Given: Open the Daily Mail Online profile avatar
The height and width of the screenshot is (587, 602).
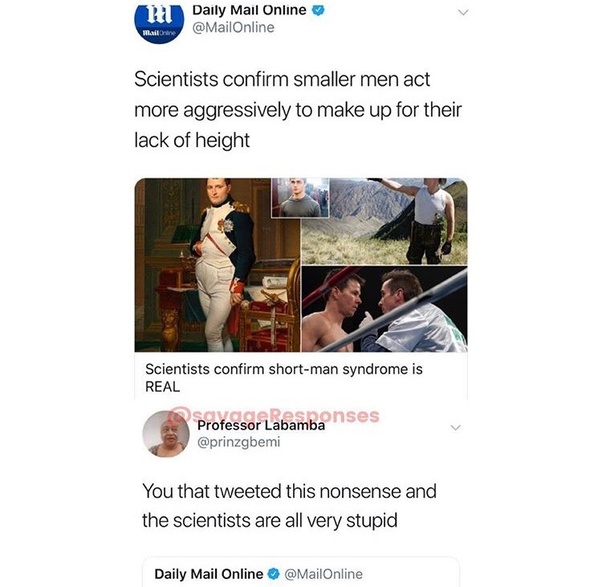Looking at the screenshot, I should [x=159, y=22].
